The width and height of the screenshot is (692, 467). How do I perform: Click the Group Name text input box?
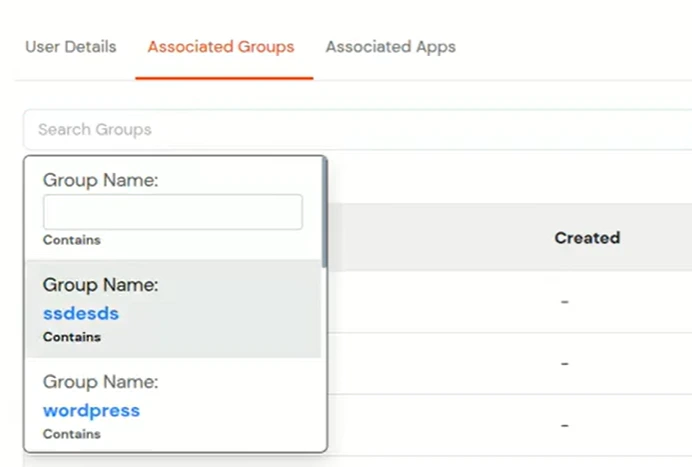pyautogui.click(x=173, y=212)
